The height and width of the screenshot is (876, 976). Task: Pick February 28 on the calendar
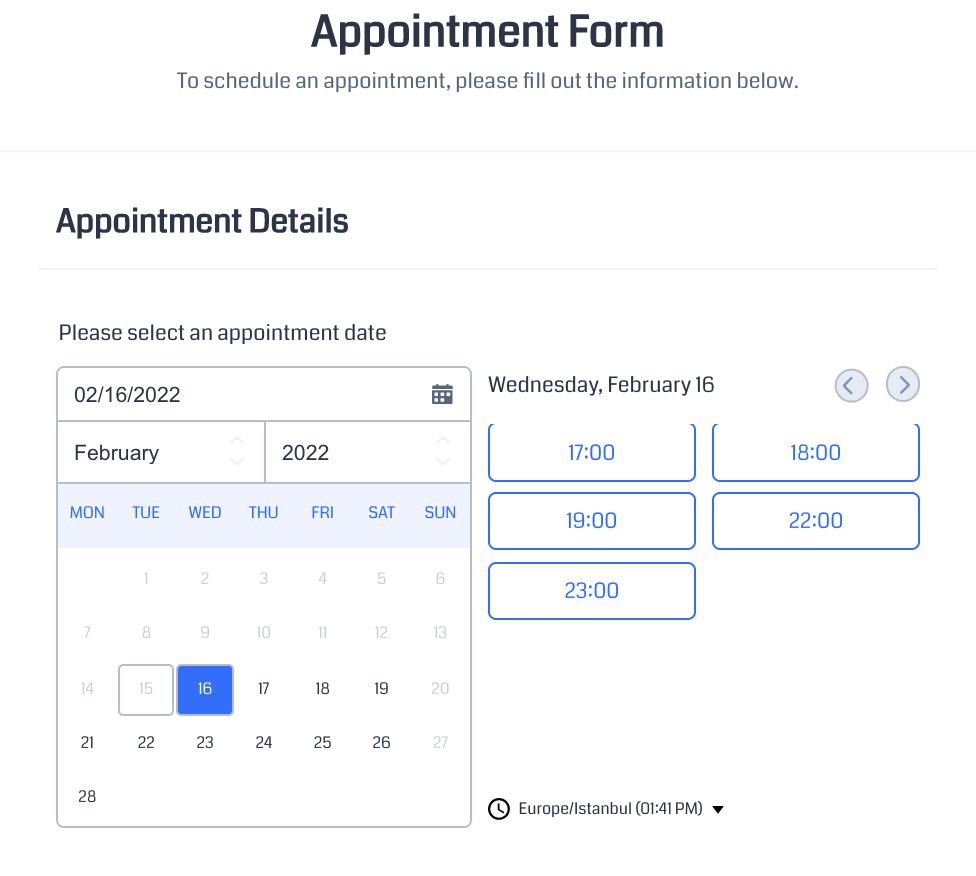pyautogui.click(x=87, y=797)
